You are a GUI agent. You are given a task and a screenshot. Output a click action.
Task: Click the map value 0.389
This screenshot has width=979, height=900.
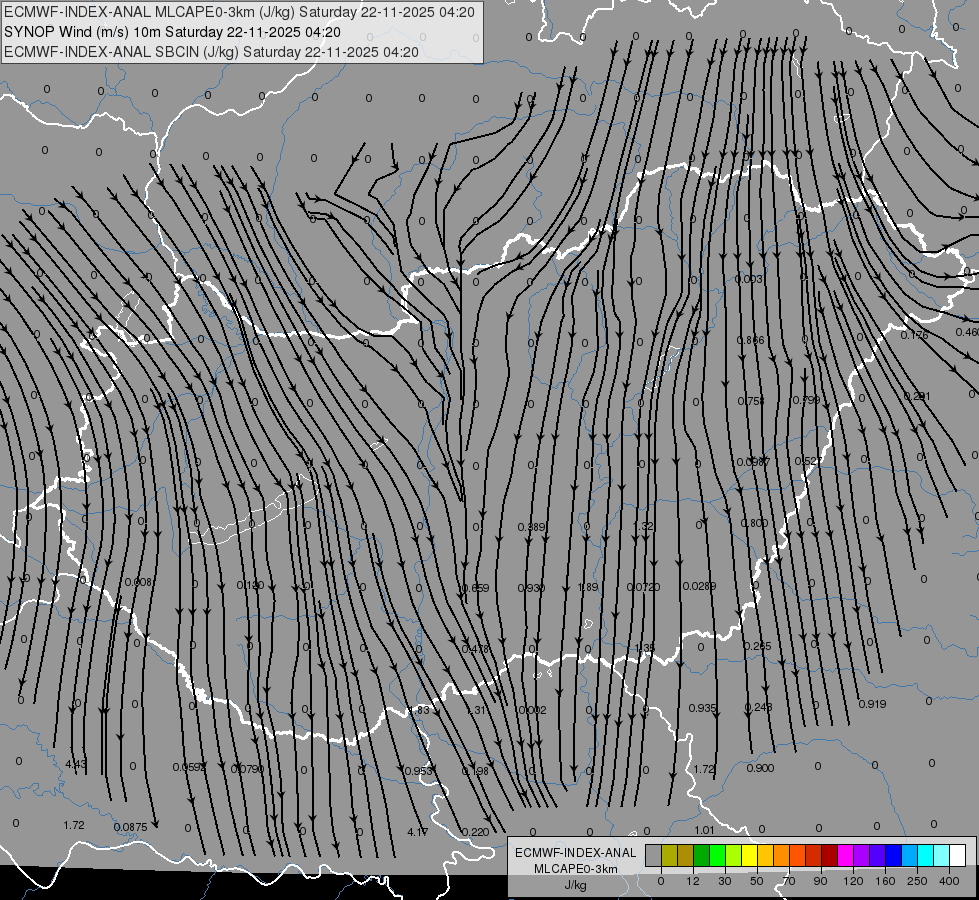coord(532,527)
